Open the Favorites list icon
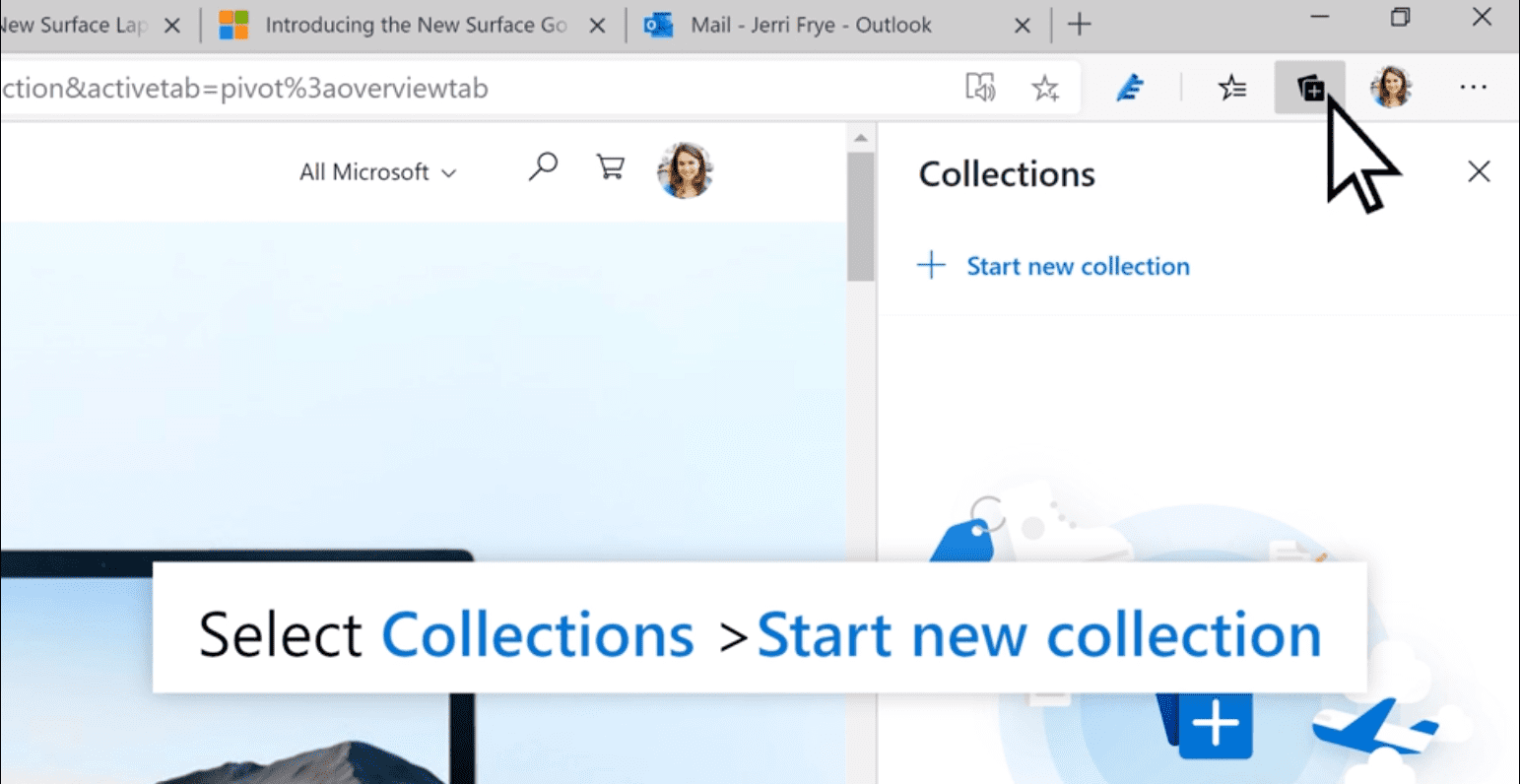The height and width of the screenshot is (784, 1520). click(x=1232, y=89)
